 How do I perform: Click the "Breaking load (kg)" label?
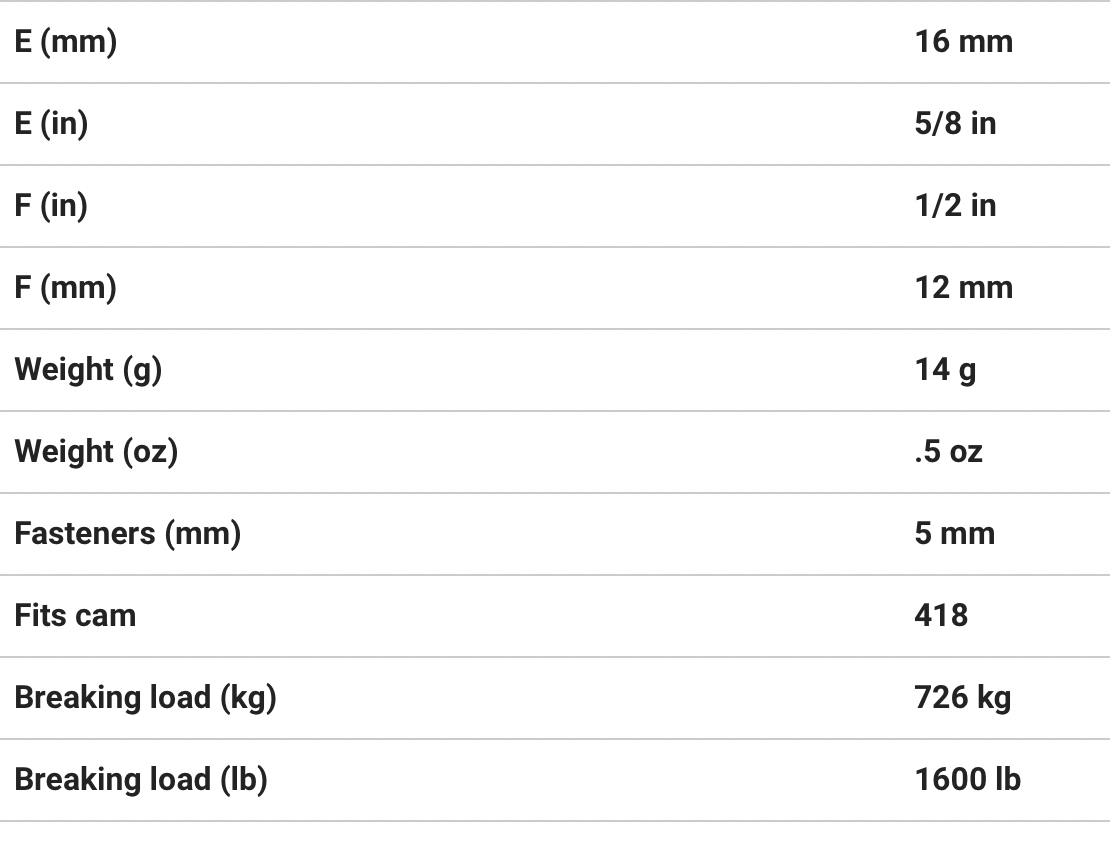pyautogui.click(x=145, y=698)
